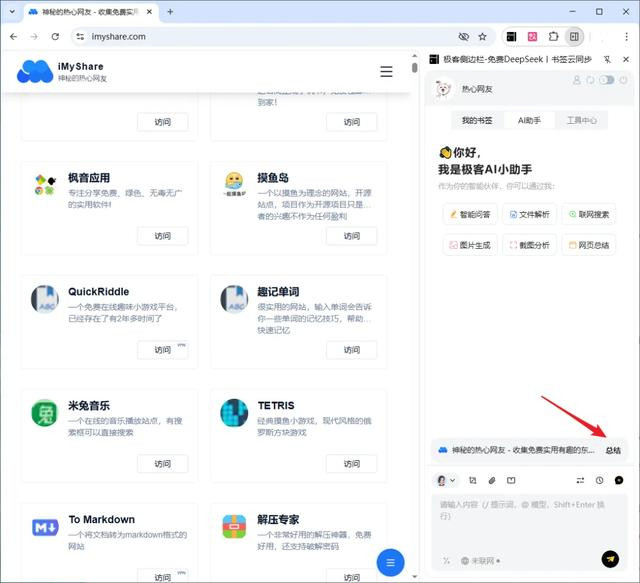Visit the 摸鱼岛 site

351,236
